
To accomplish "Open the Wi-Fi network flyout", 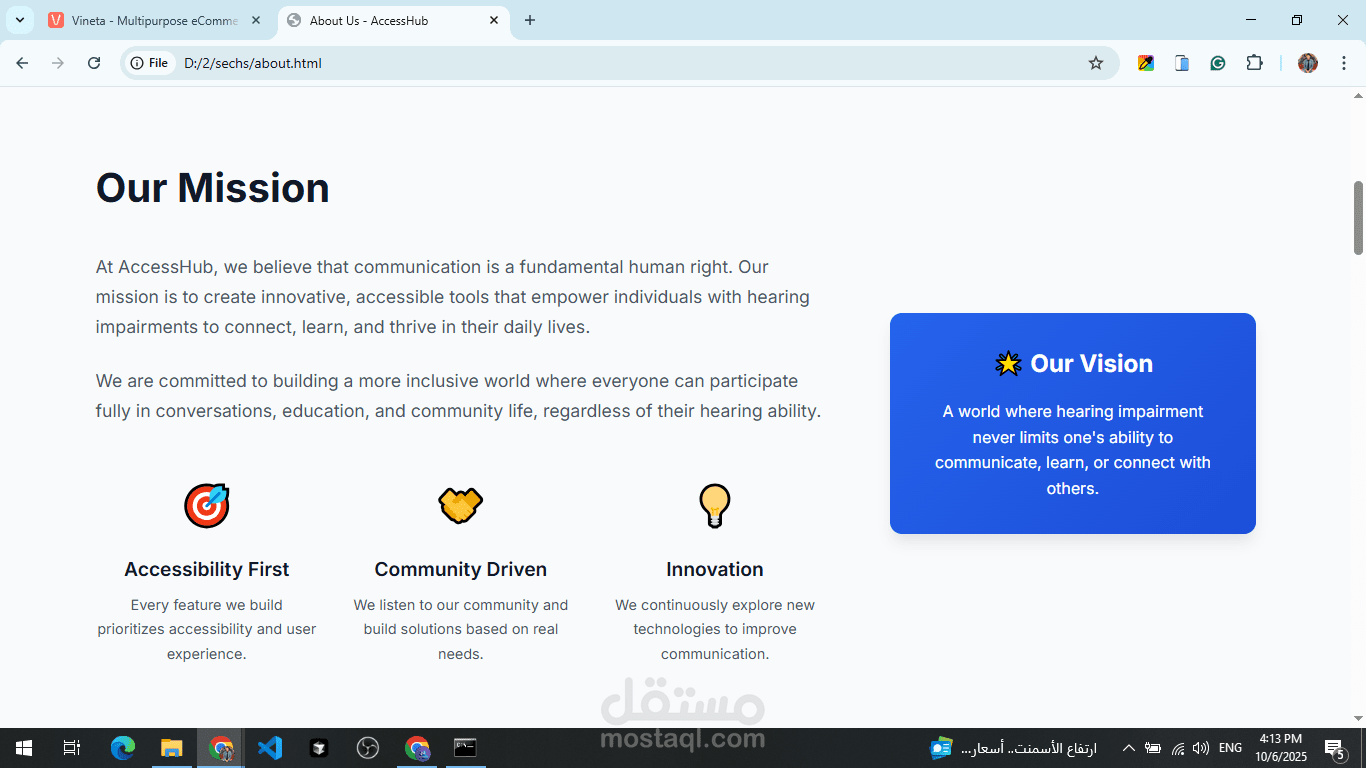I will (1178, 748).
